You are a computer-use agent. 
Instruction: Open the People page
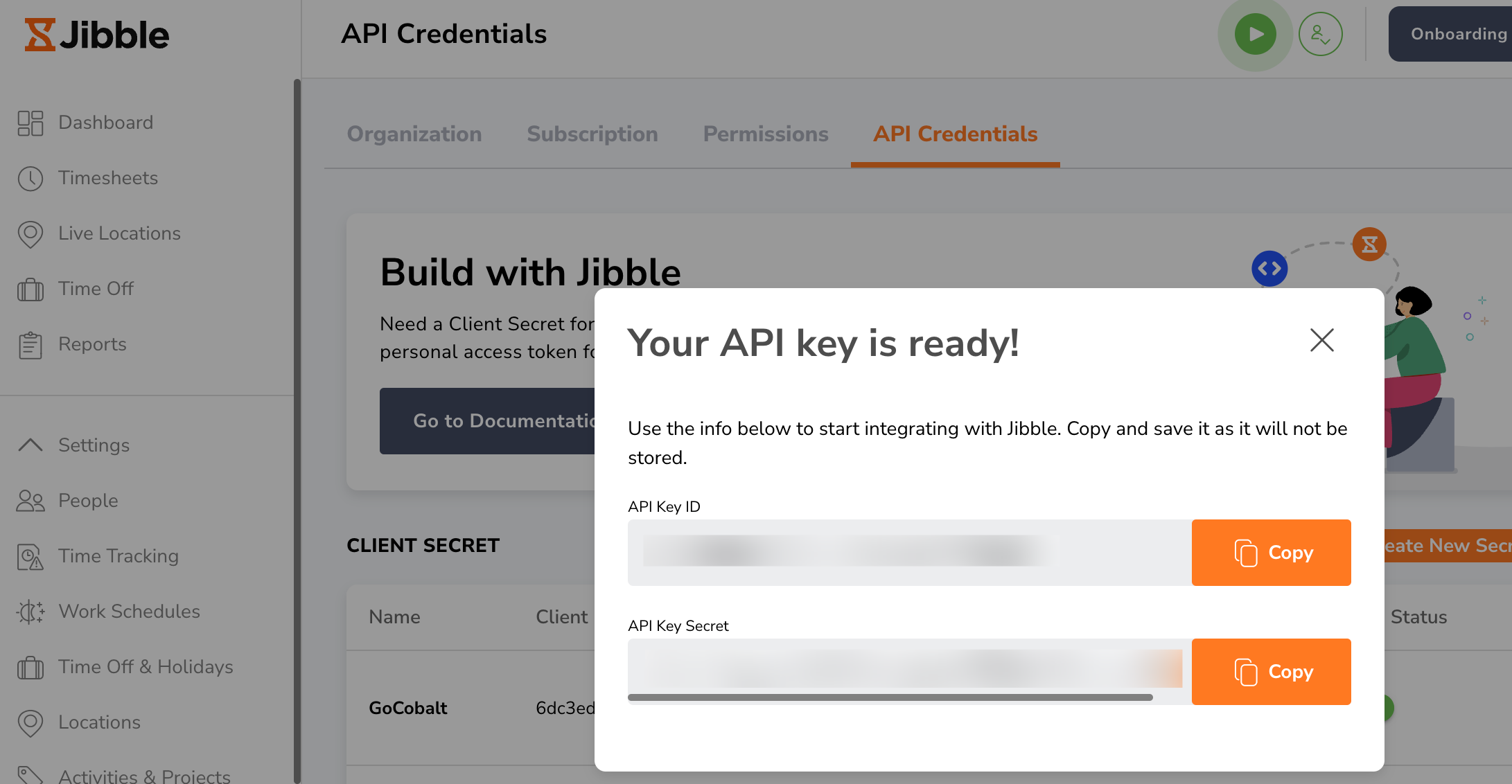pos(87,500)
